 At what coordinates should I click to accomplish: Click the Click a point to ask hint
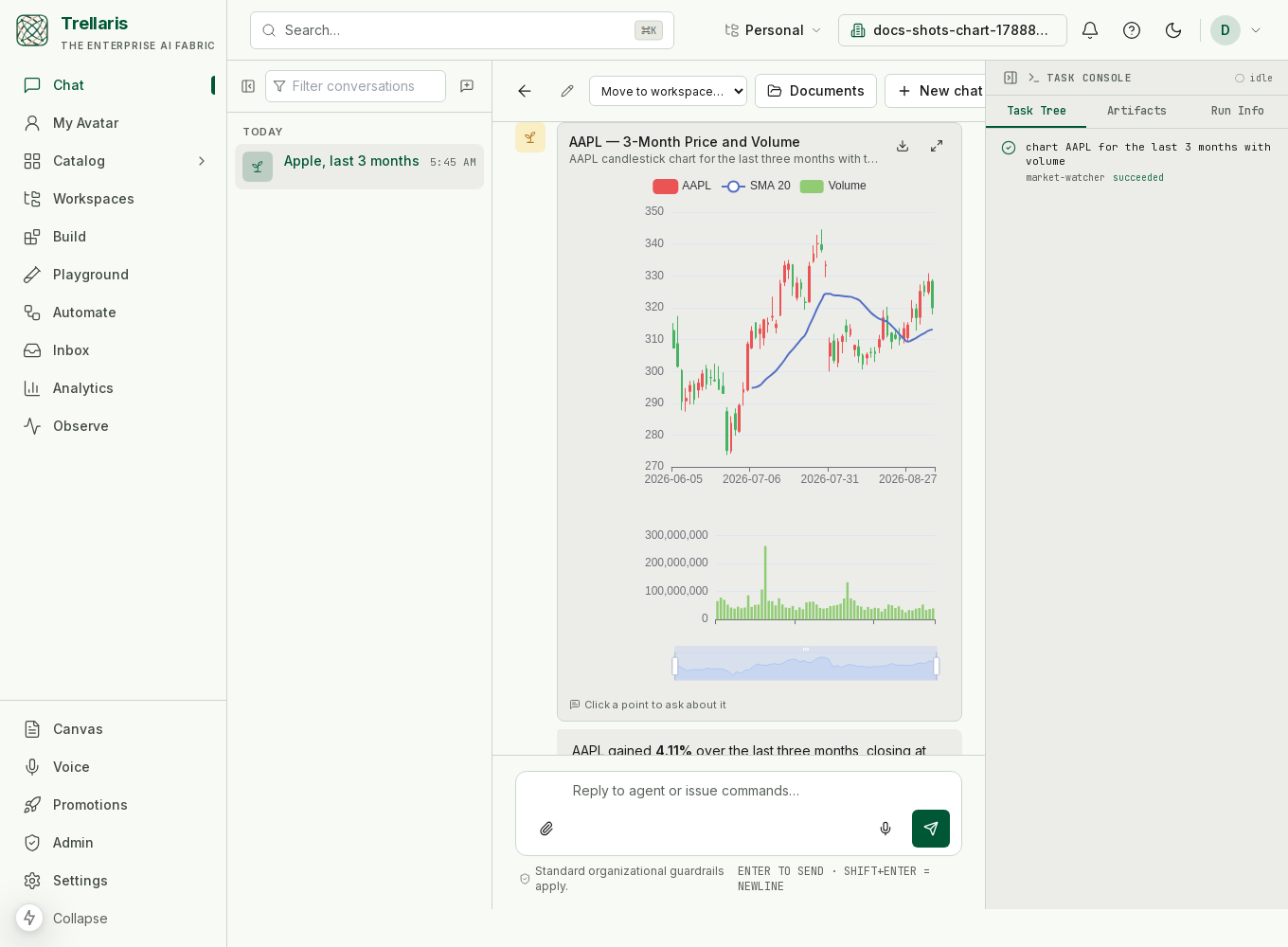tap(648, 705)
